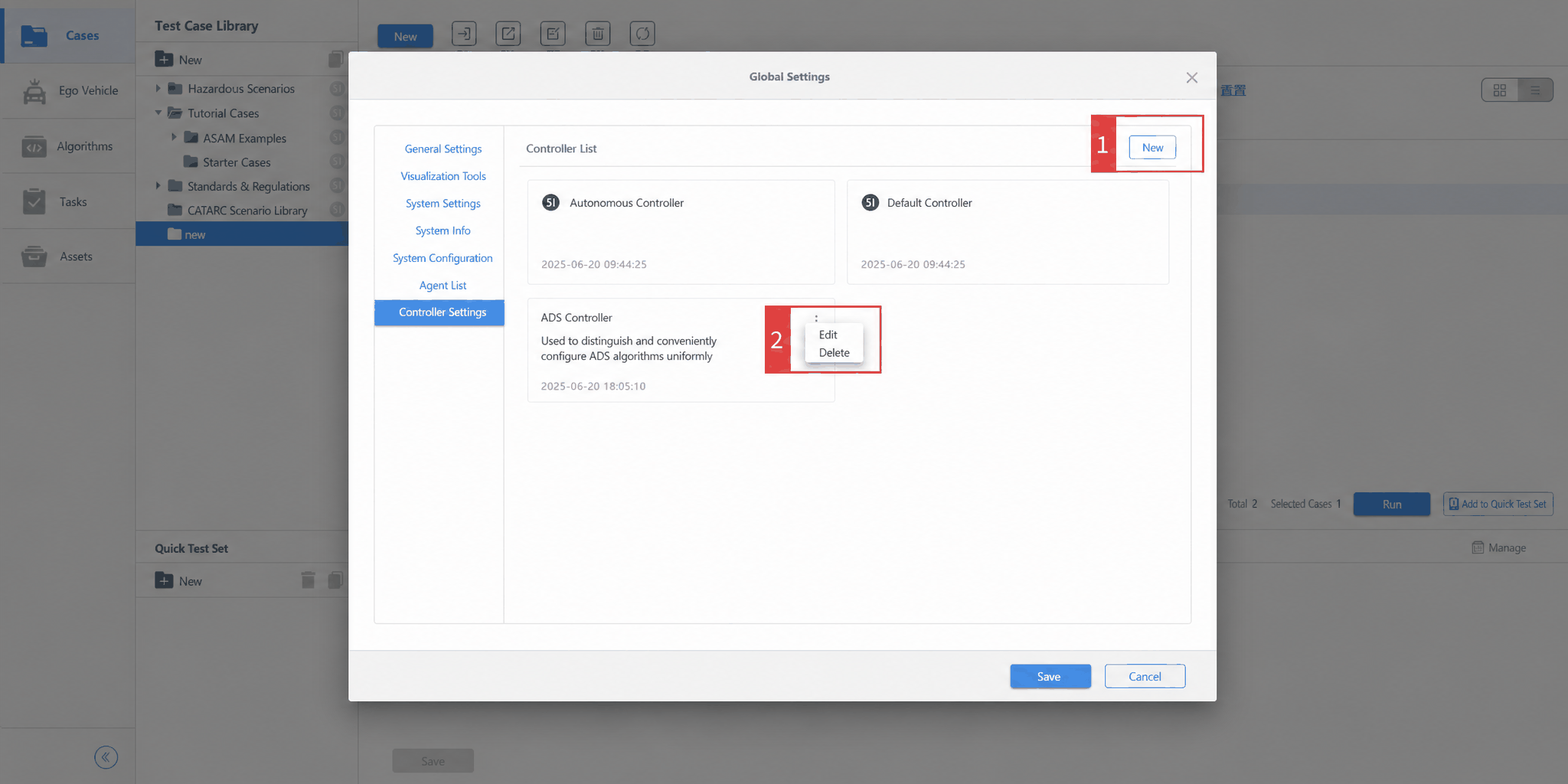
Task: Select the Autonomous Controller card
Action: [681, 232]
